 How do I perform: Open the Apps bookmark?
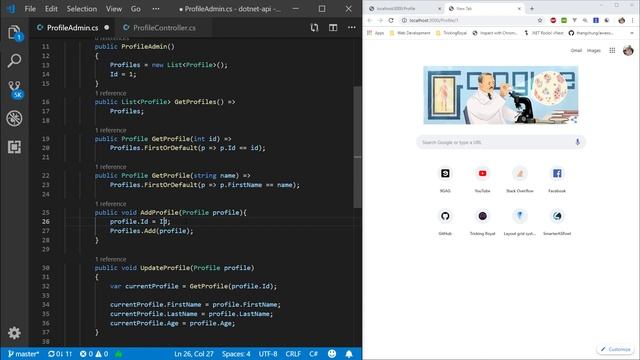[x=376, y=33]
